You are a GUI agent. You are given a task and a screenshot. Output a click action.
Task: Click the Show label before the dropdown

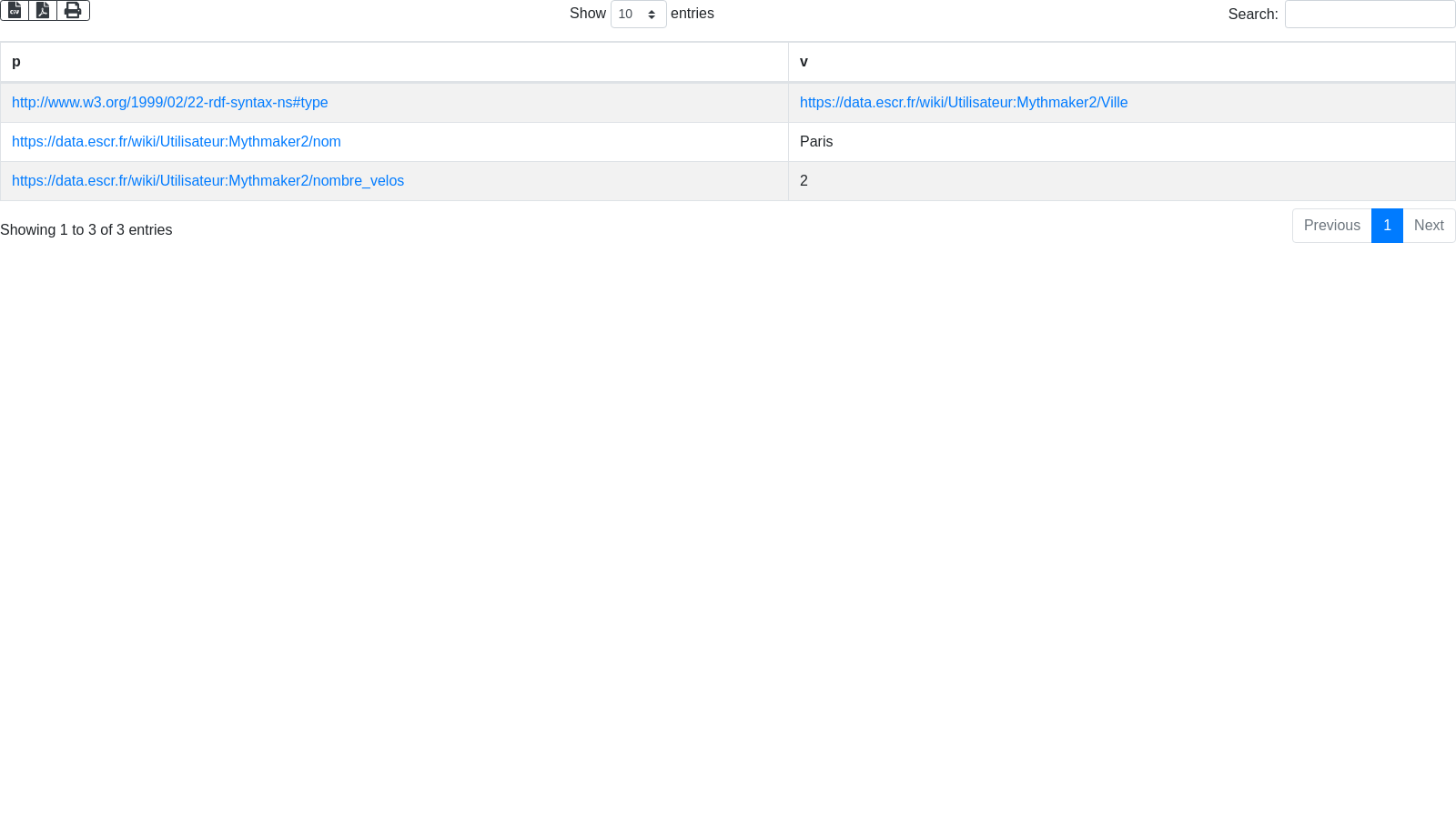(x=587, y=14)
